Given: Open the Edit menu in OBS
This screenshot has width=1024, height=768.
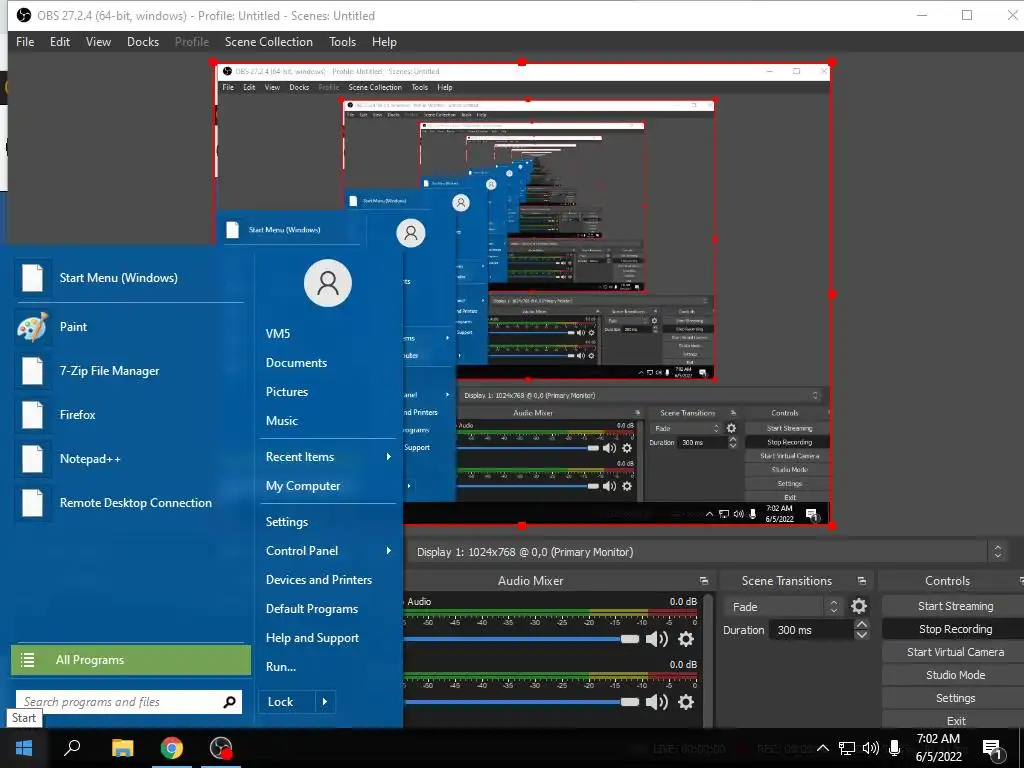Looking at the screenshot, I should [59, 42].
